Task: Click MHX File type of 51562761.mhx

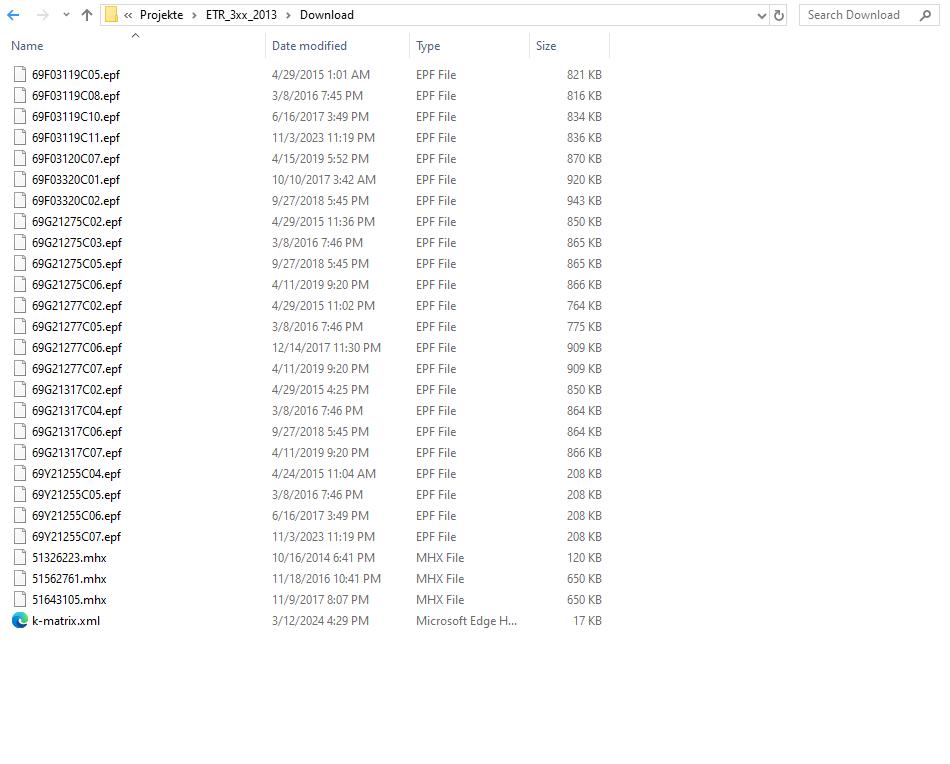Action: tap(440, 579)
